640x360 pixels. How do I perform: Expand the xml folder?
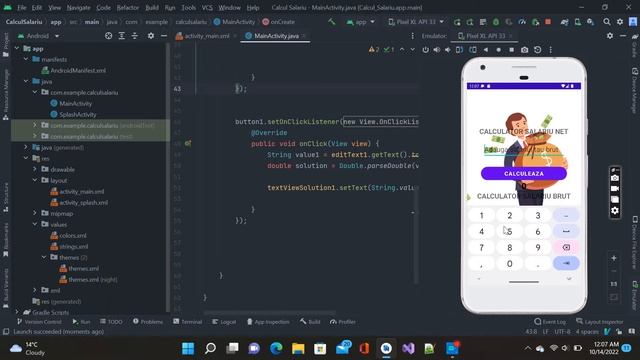(x=35, y=290)
